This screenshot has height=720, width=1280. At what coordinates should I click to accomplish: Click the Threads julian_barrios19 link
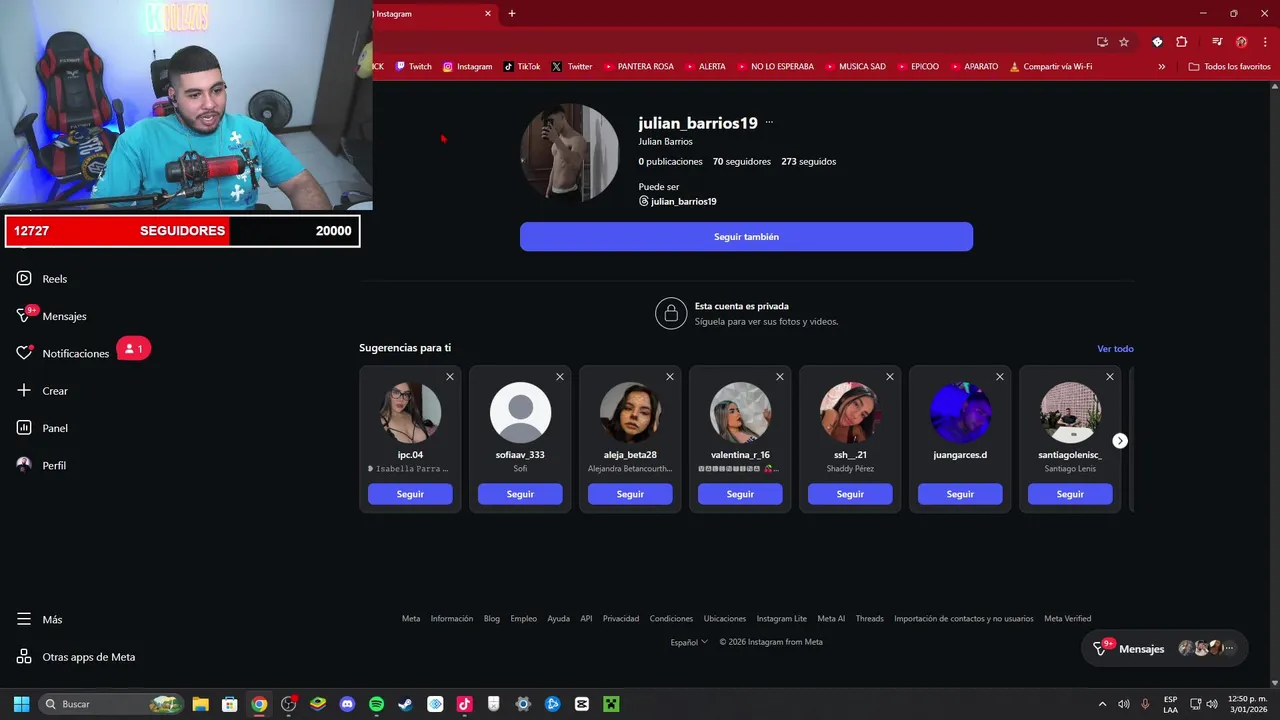click(x=678, y=202)
